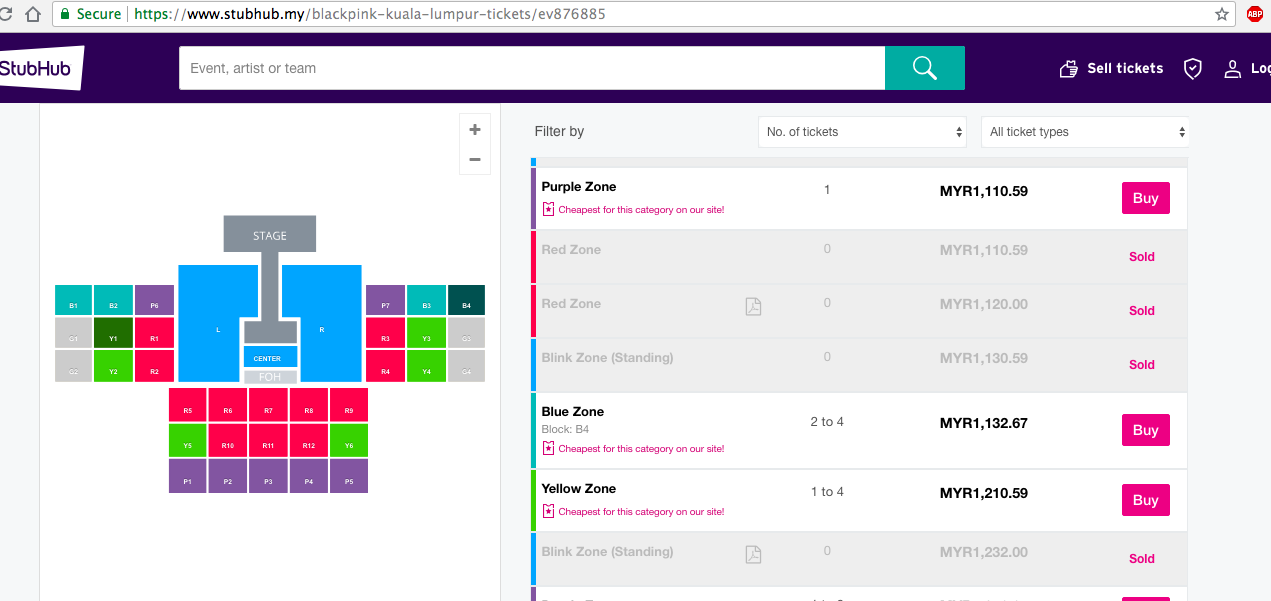Viewport: 1271px width, 601px height.
Task: Bookmark page with star icon
Action: (1222, 15)
